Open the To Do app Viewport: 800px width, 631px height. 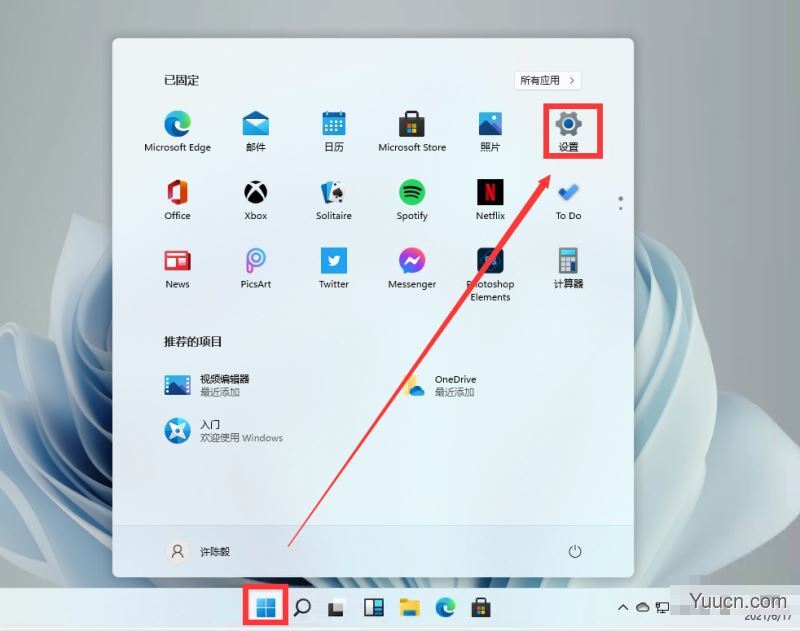click(568, 199)
